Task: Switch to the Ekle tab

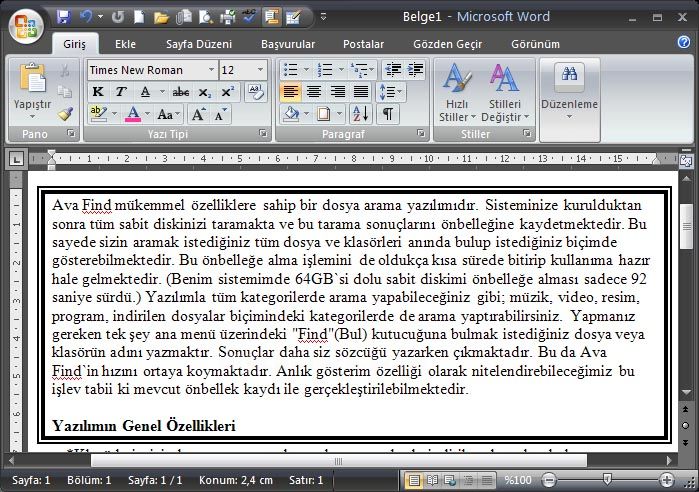Action: [125, 44]
